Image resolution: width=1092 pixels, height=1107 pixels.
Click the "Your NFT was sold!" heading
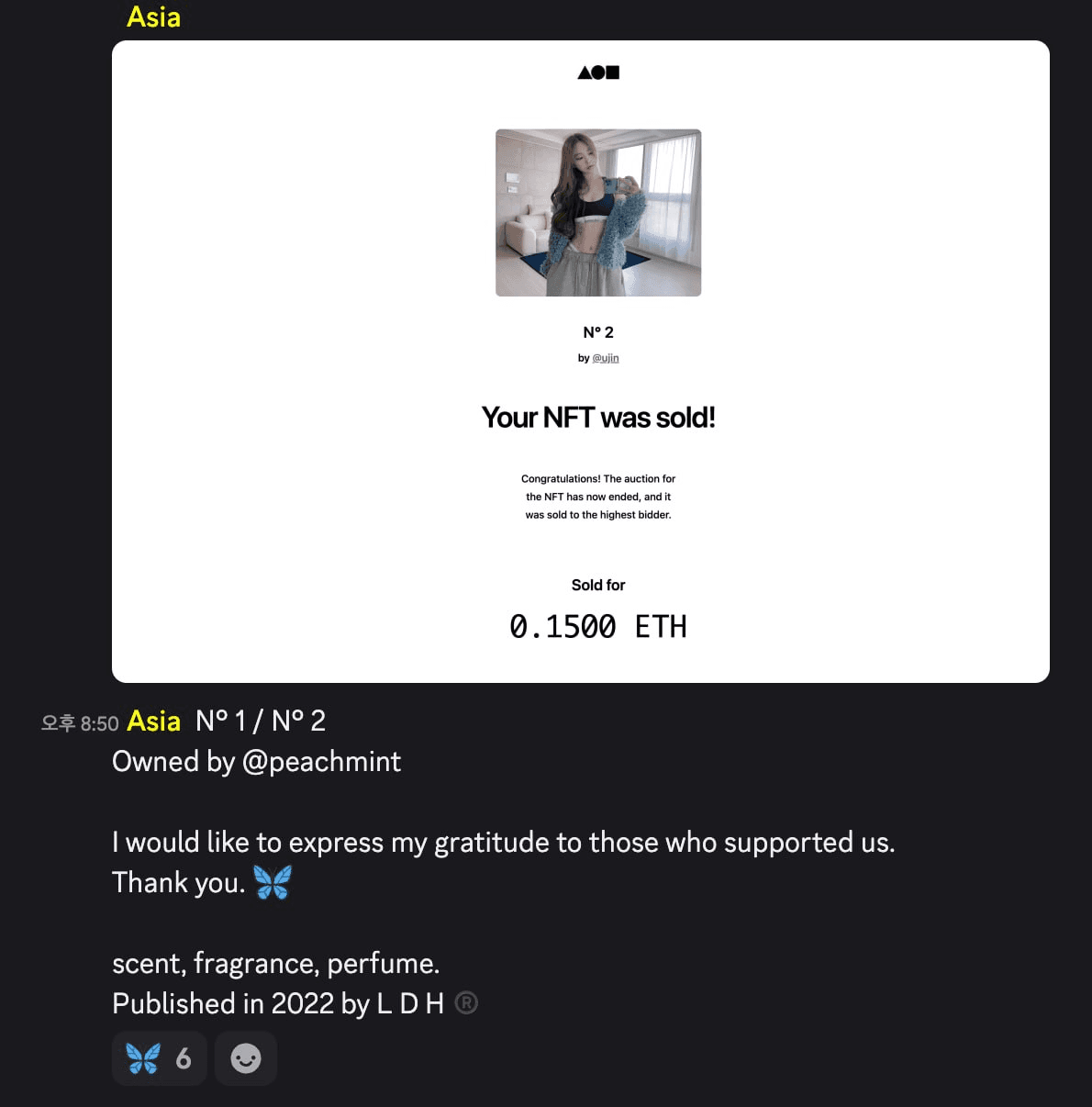point(598,418)
